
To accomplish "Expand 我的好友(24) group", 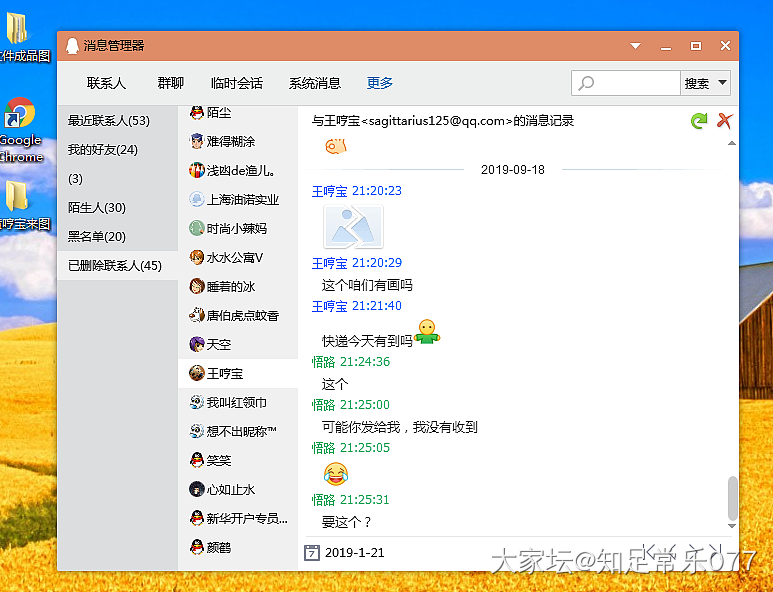I will tap(102, 150).
